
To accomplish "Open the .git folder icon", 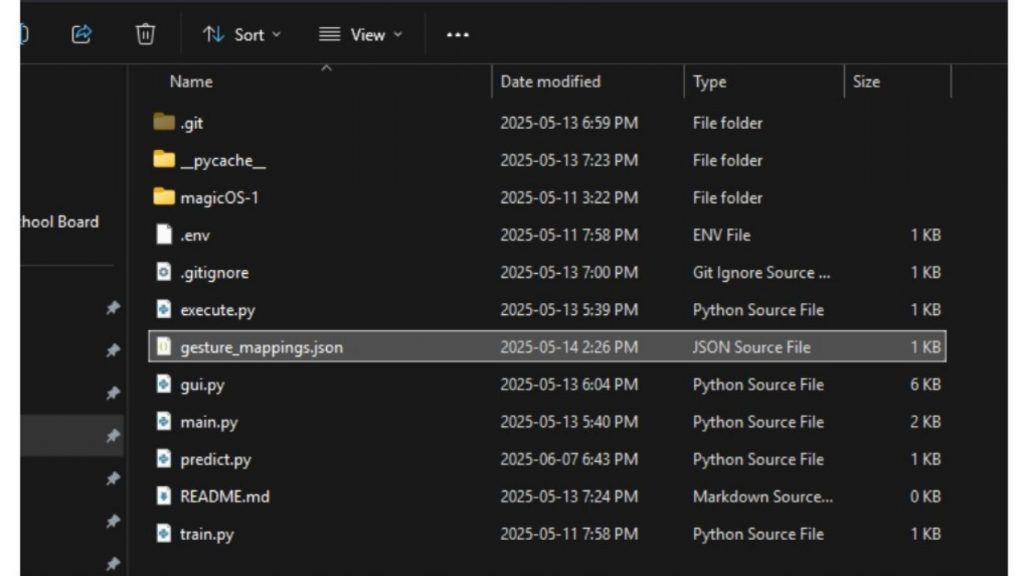I will (x=162, y=122).
